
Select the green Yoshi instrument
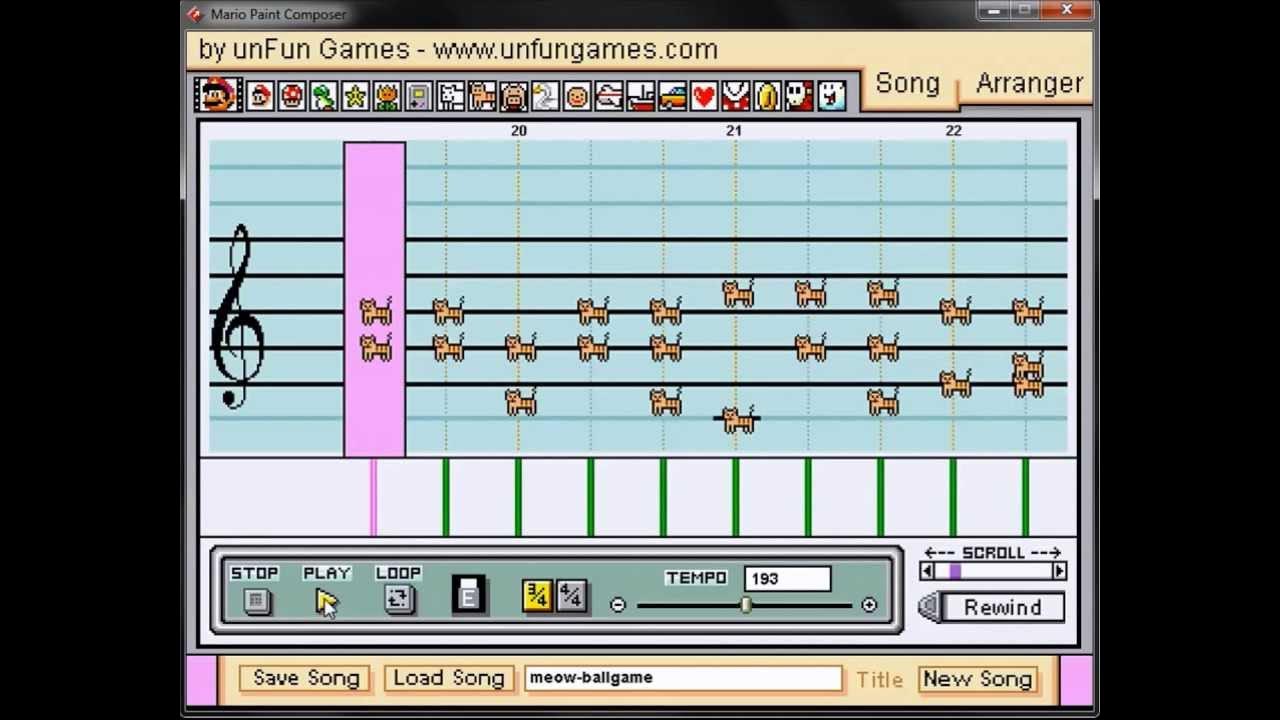(x=323, y=96)
